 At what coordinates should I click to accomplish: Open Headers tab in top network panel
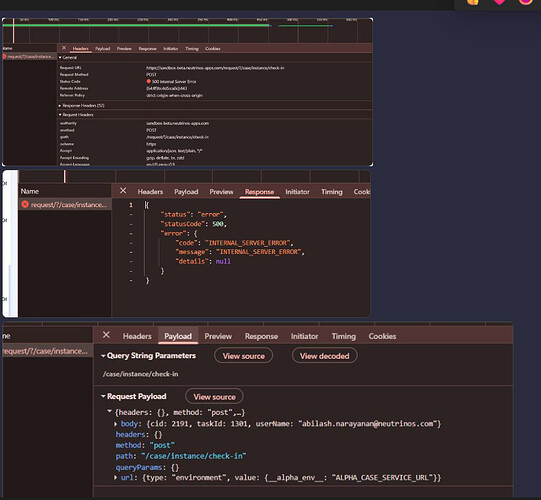80,49
